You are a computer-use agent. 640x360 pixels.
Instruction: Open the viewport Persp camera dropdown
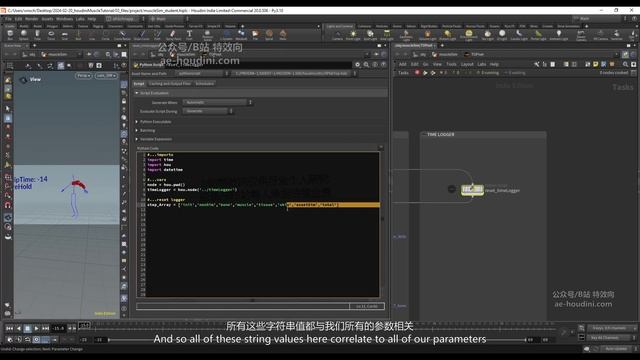(83, 76)
